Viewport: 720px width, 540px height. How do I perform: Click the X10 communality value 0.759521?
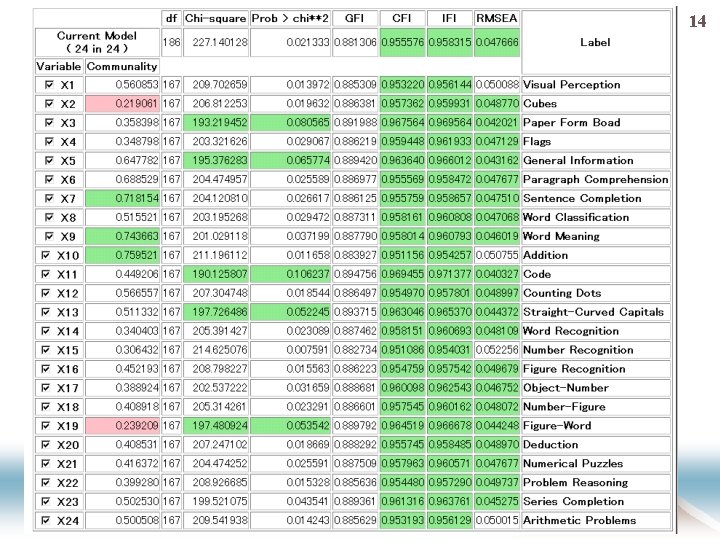coord(122,255)
